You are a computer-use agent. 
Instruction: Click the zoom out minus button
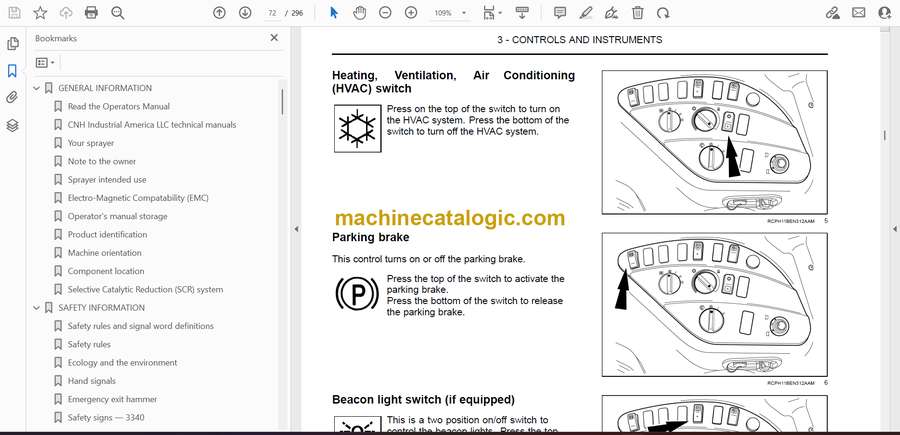(385, 13)
